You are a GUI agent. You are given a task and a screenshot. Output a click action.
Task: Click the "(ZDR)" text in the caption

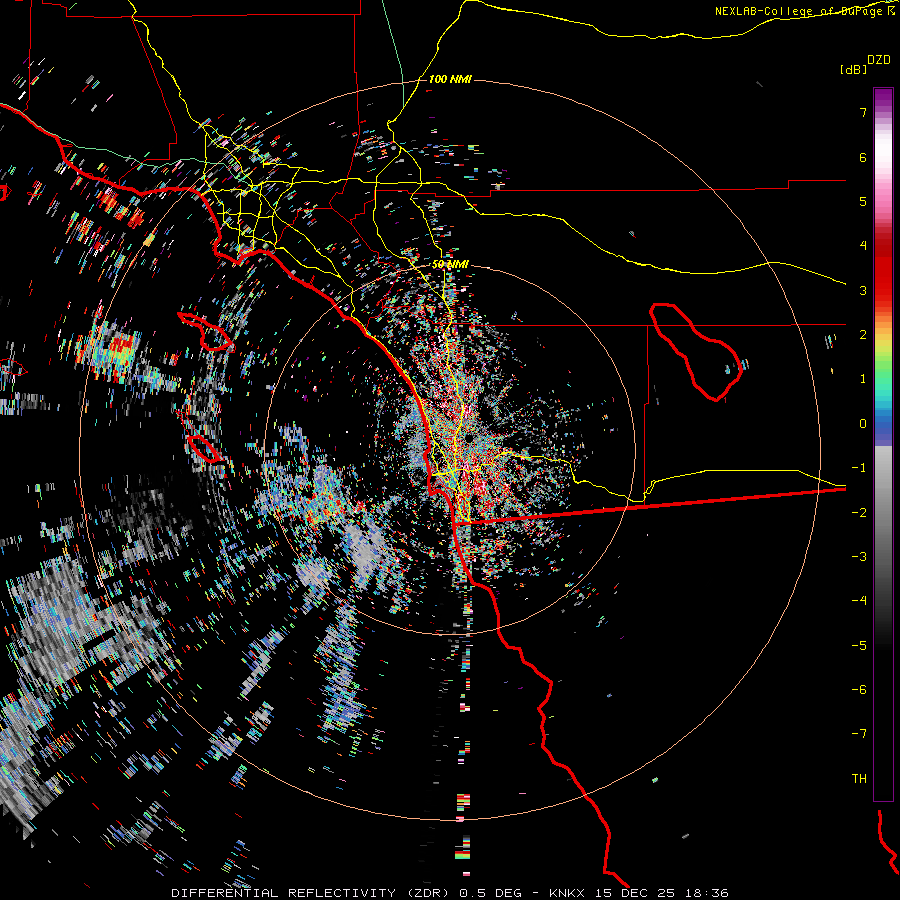(x=430, y=893)
